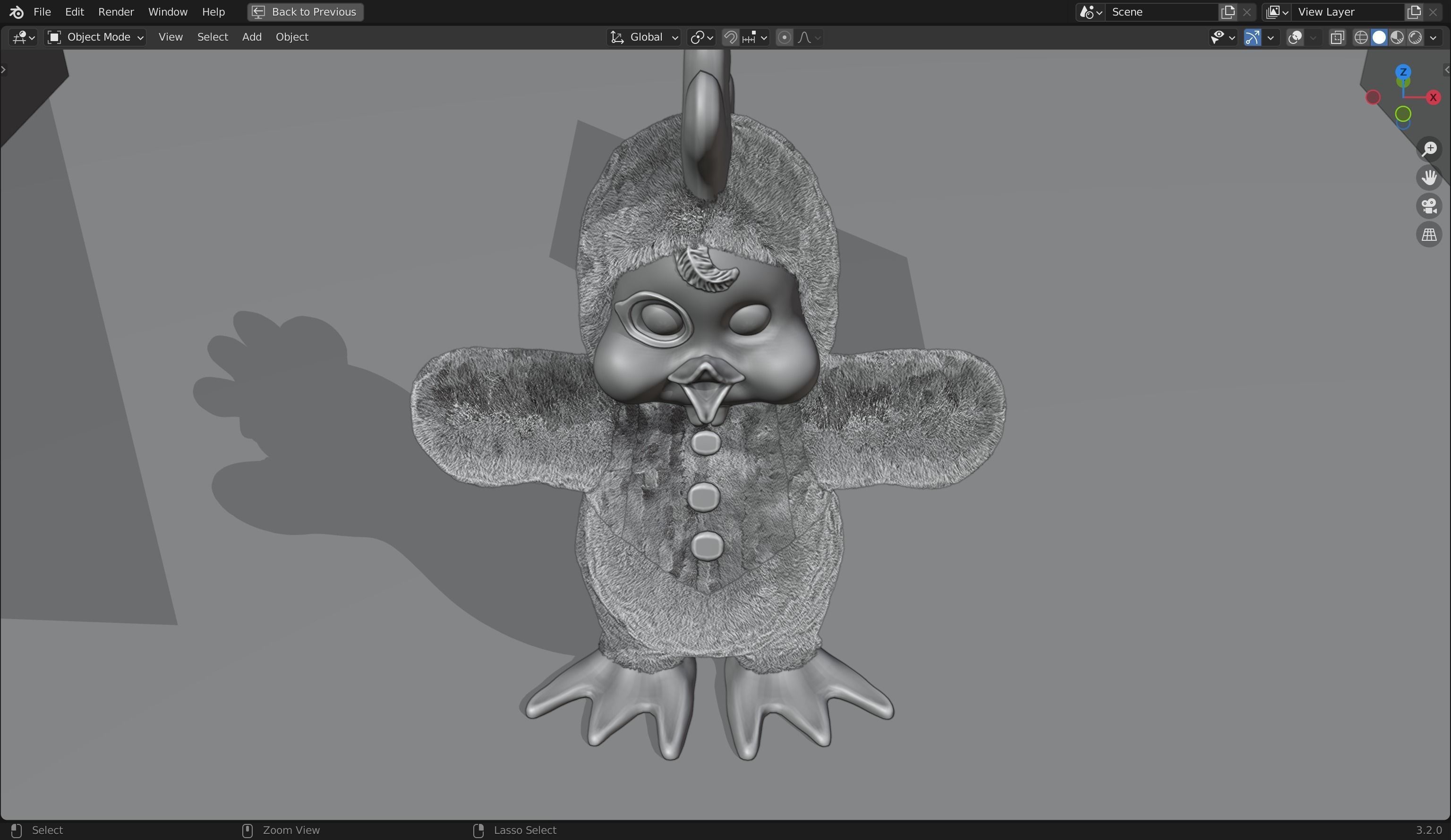Click the new scene copy icon

click(1228, 11)
